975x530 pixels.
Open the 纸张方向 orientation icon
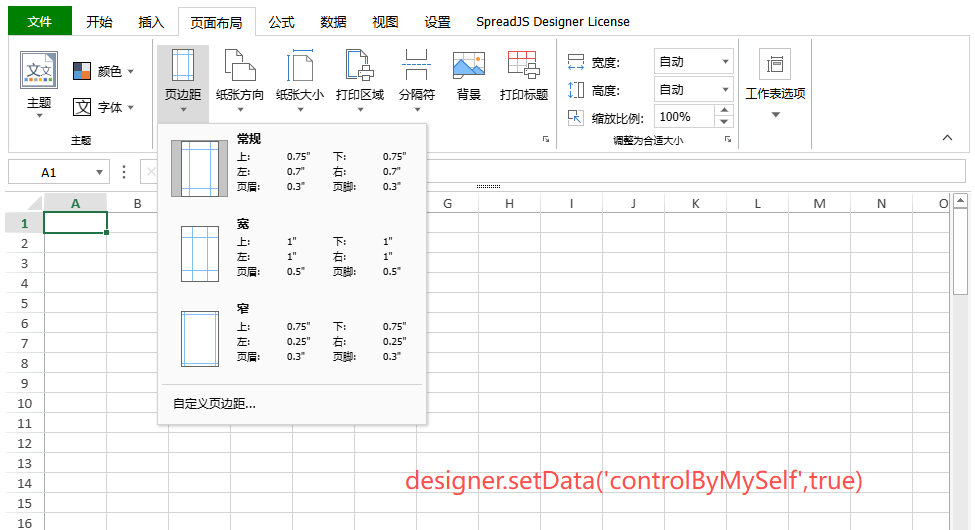pyautogui.click(x=240, y=65)
